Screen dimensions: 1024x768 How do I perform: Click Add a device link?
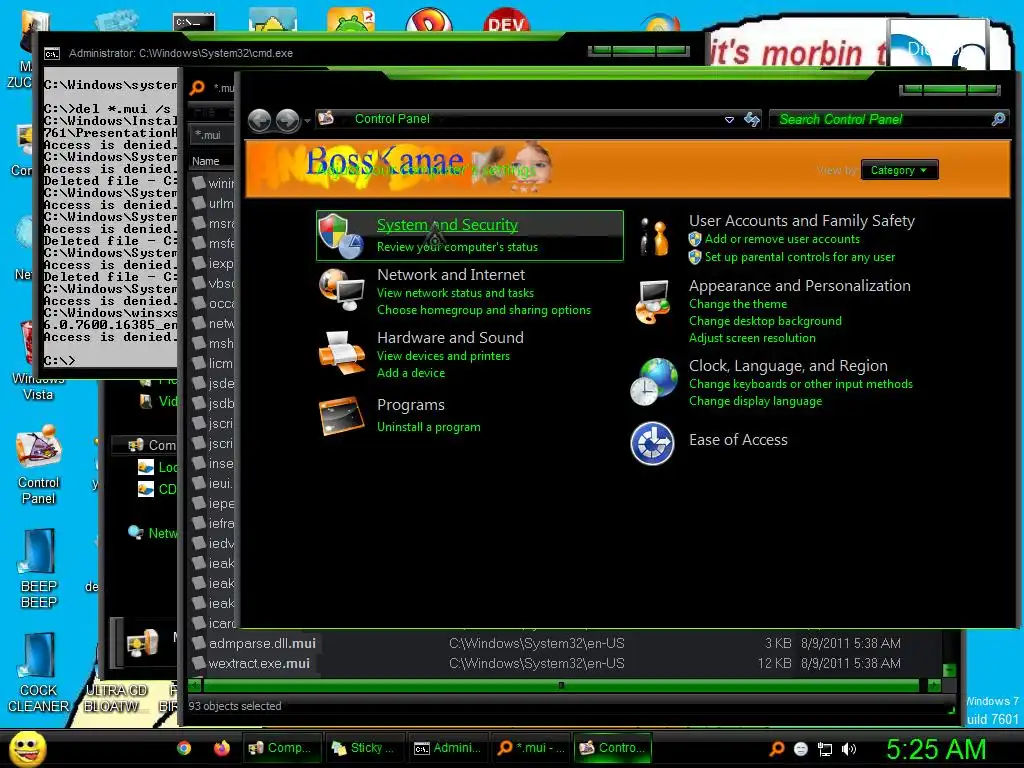[x=411, y=373]
